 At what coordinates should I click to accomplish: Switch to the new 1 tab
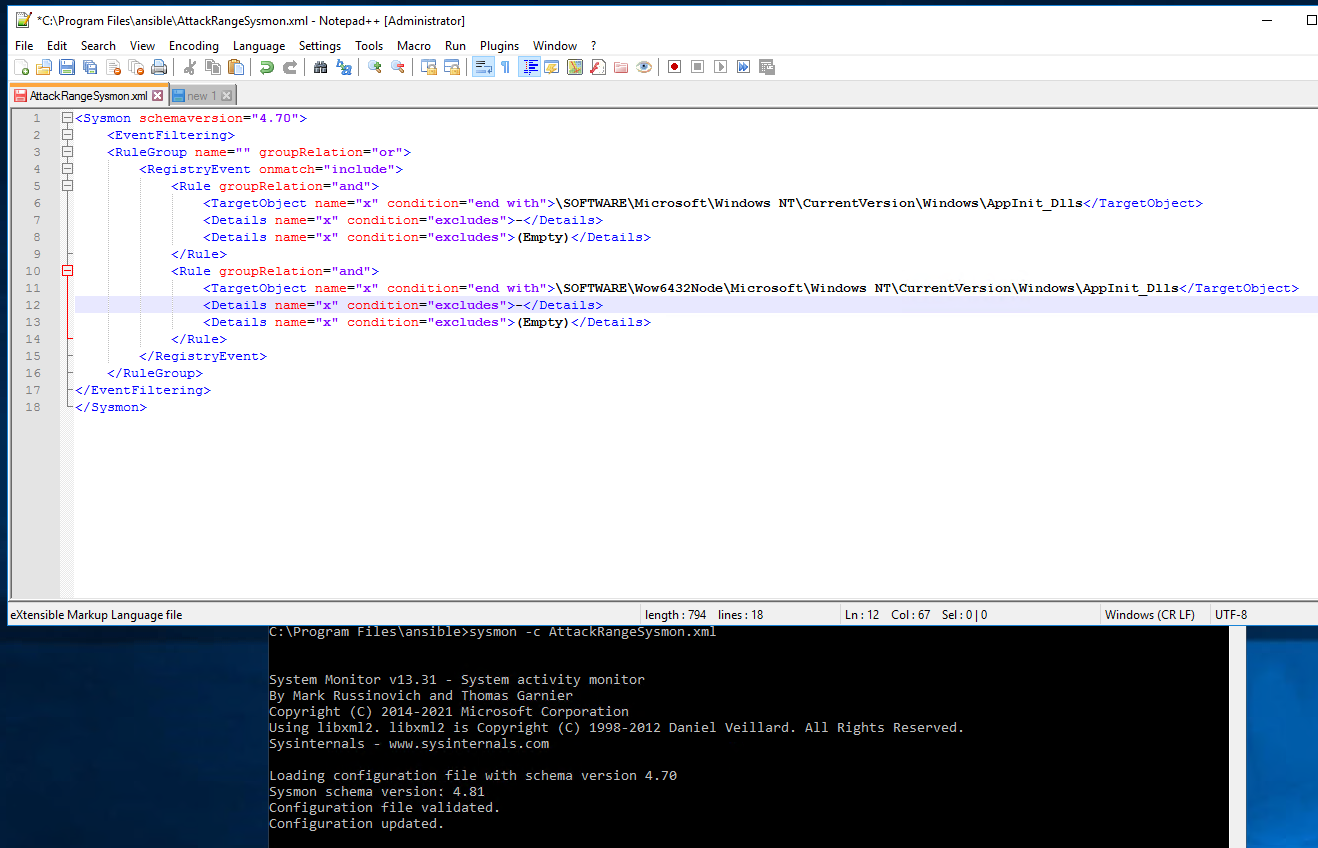(201, 96)
